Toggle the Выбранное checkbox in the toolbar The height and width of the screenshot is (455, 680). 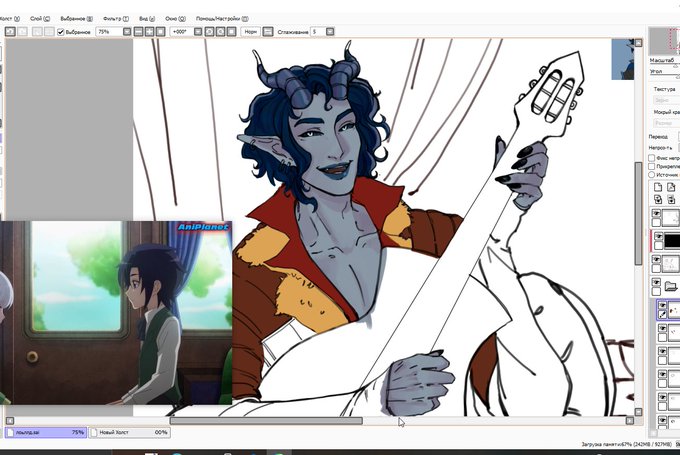click(61, 32)
